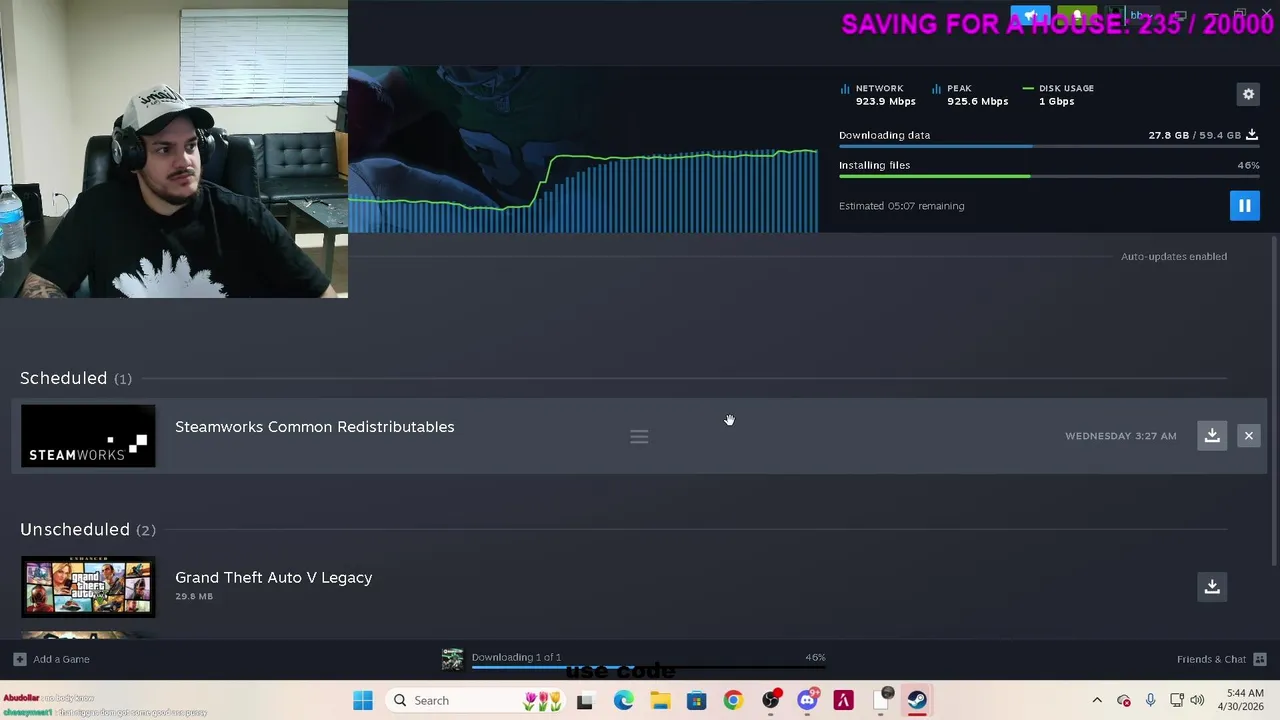Image resolution: width=1280 pixels, height=720 pixels.
Task: Pause the current Steam download
Action: click(1244, 206)
